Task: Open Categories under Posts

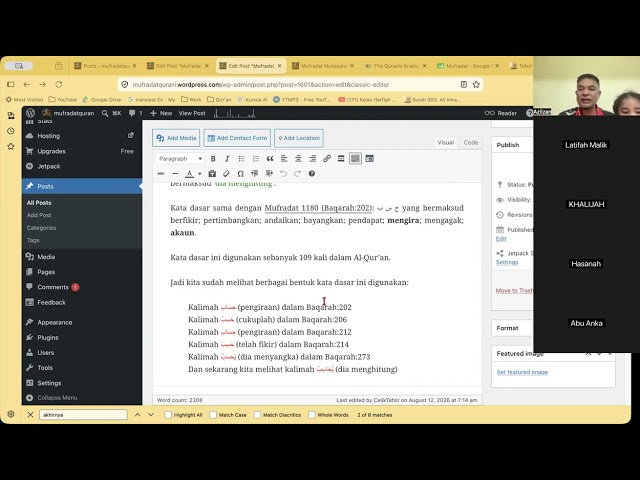Action: coord(41,228)
